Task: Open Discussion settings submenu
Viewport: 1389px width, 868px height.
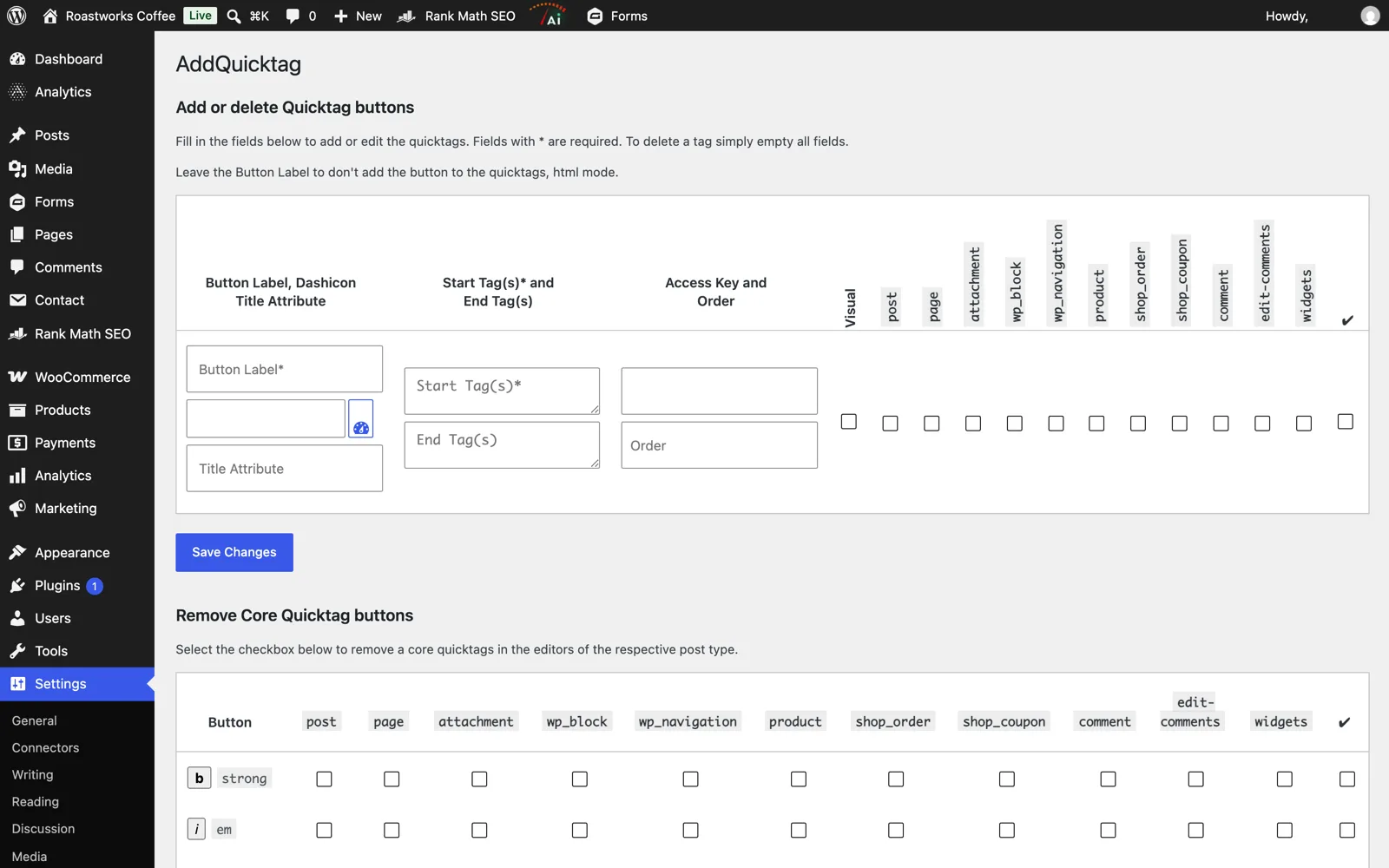Action: tap(43, 829)
